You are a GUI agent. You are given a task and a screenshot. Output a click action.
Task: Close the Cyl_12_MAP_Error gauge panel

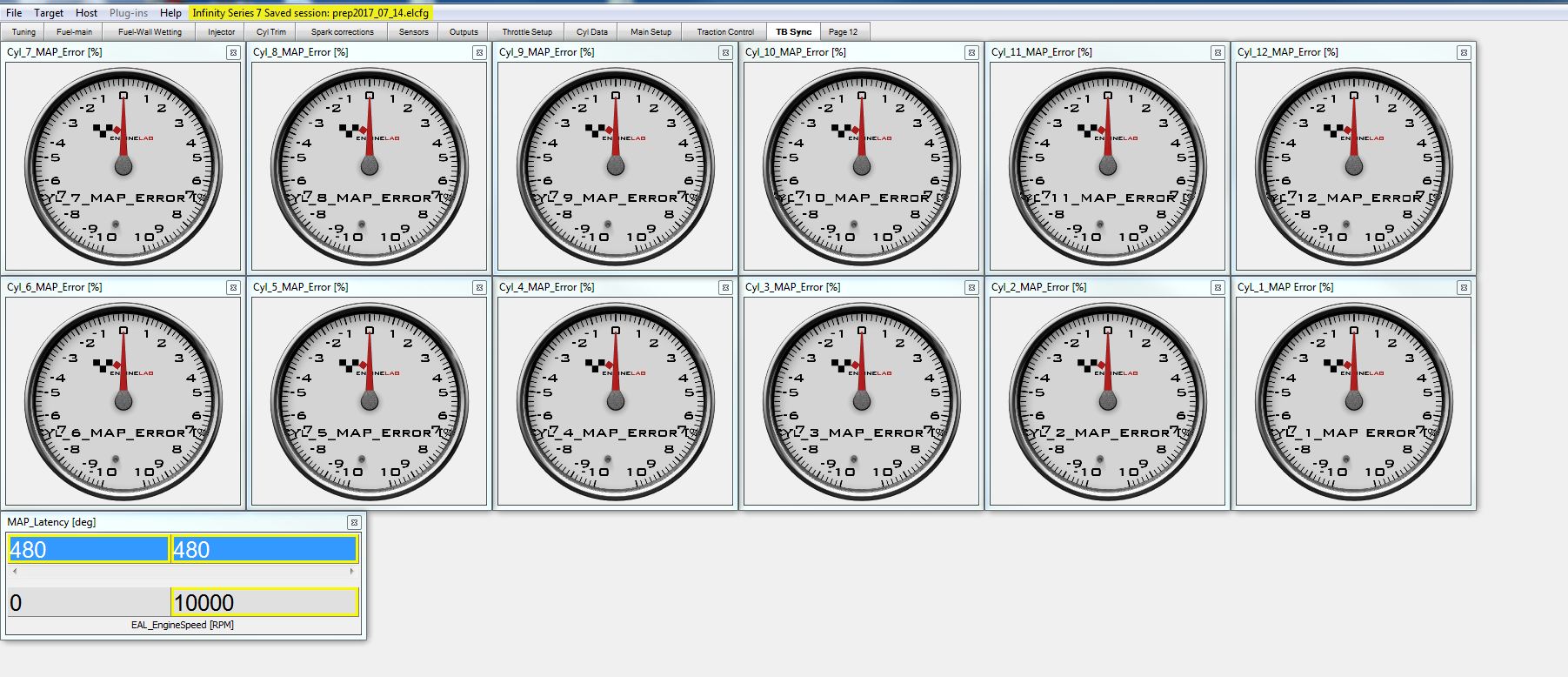[x=1464, y=53]
